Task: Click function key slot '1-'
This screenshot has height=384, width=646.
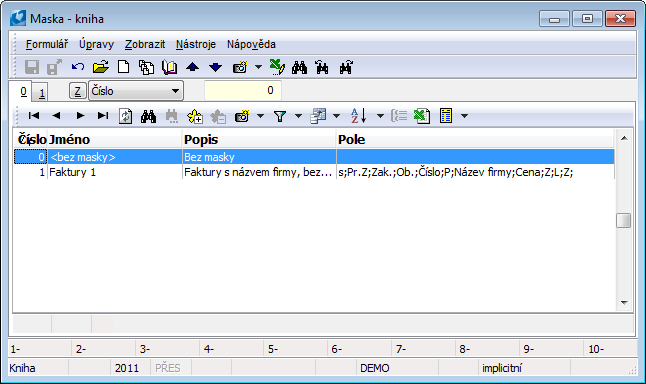Action: tap(40, 349)
